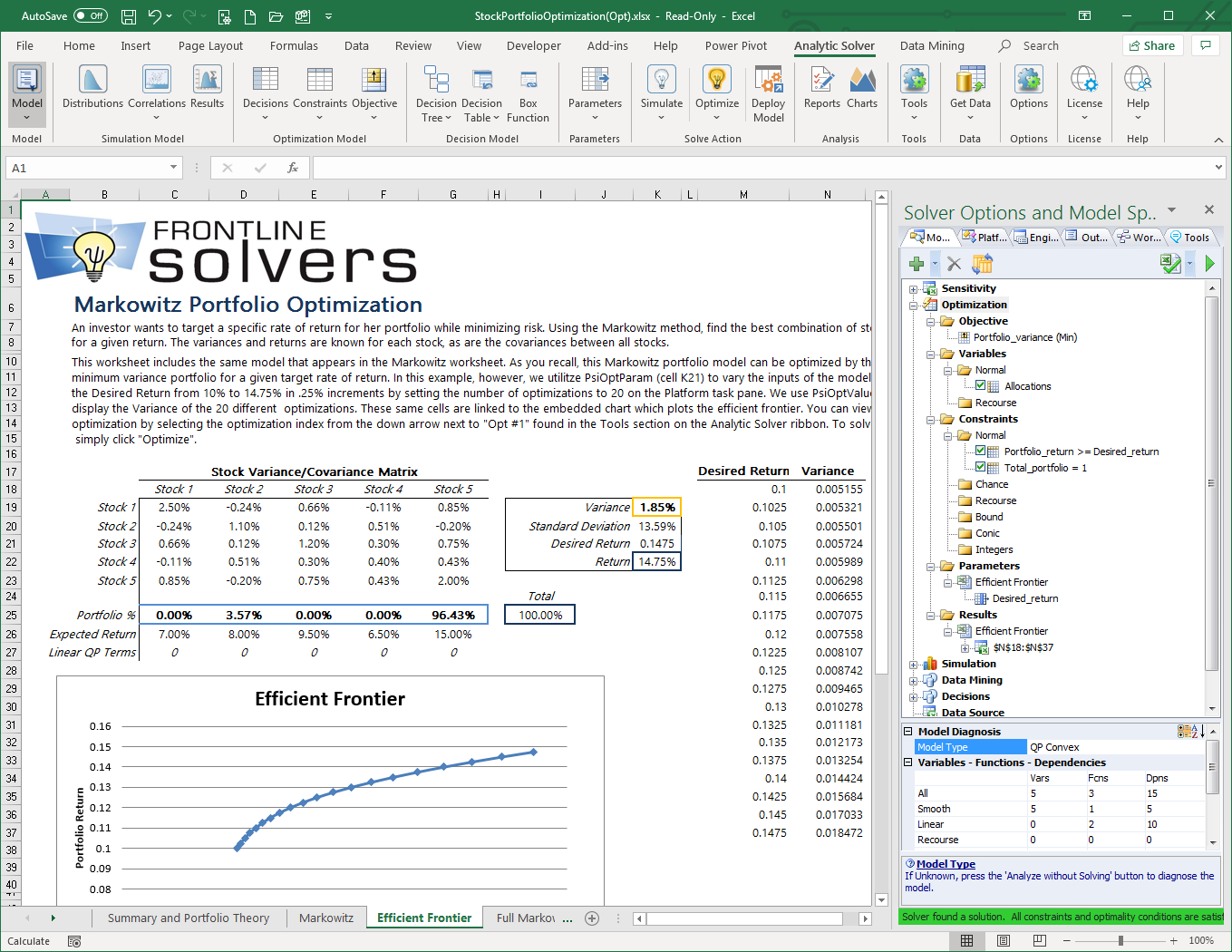
Task: Open the Markowitz worksheet tab
Action: coord(326,918)
